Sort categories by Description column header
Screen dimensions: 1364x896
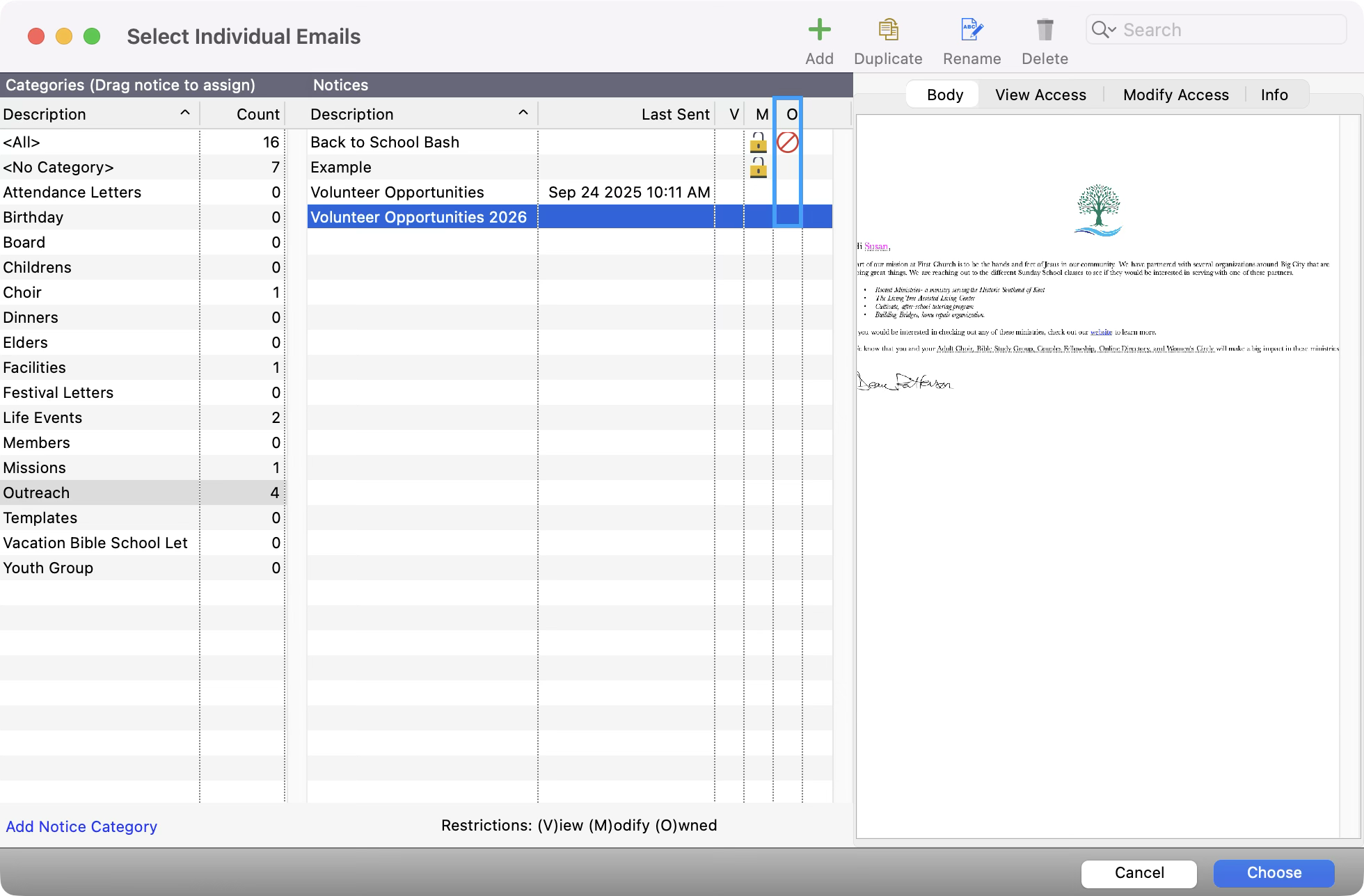[100, 114]
